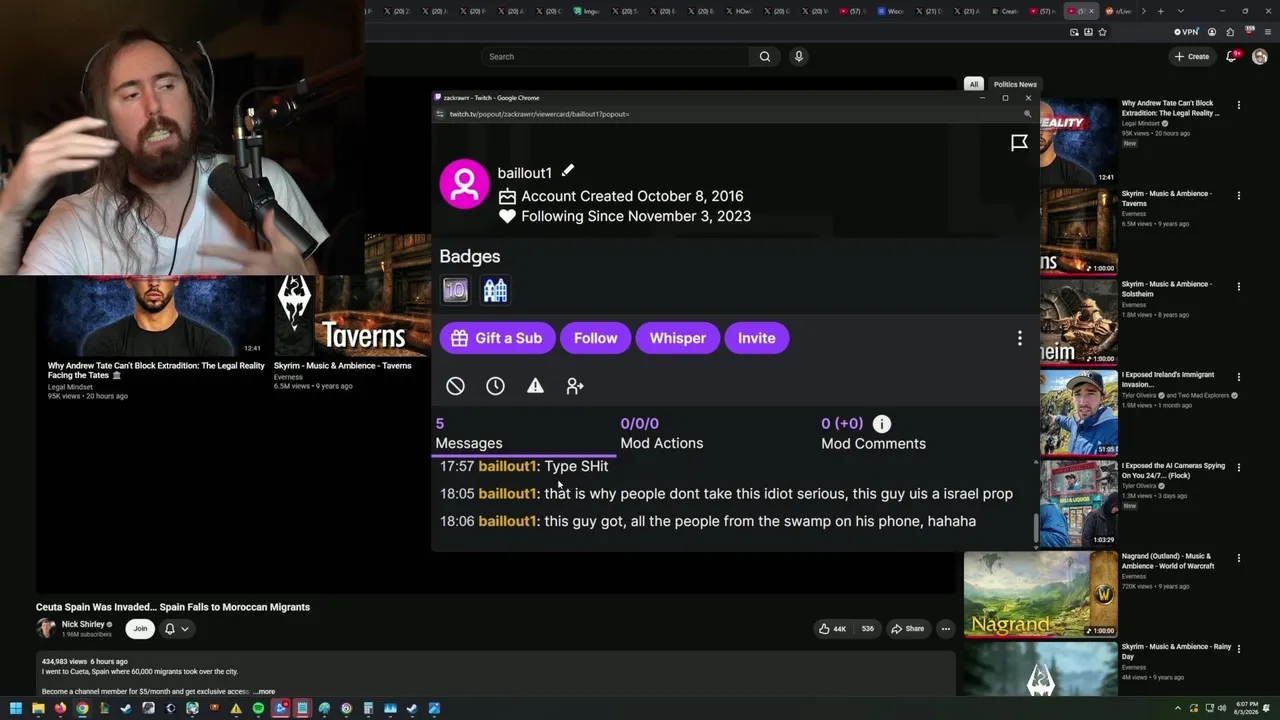Bookmark page with the star icon
The height and width of the screenshot is (720, 1280).
(x=1102, y=32)
